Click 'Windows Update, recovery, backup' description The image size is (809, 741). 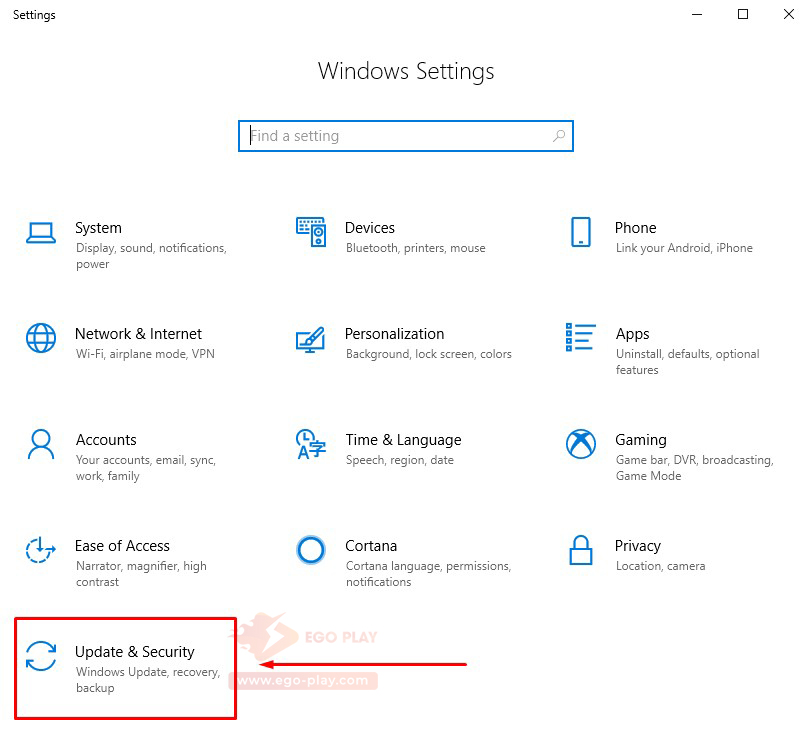pyautogui.click(x=148, y=680)
